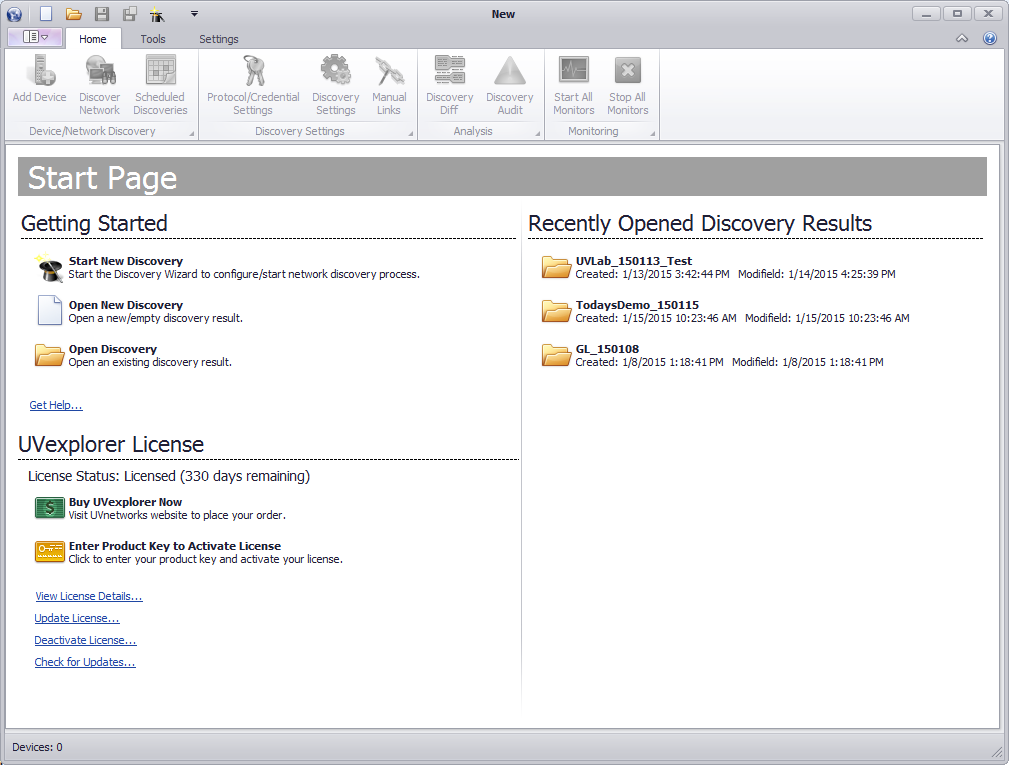Open the TodaysDemo_150115 recent result
This screenshot has height=765, width=1009.
point(725,311)
